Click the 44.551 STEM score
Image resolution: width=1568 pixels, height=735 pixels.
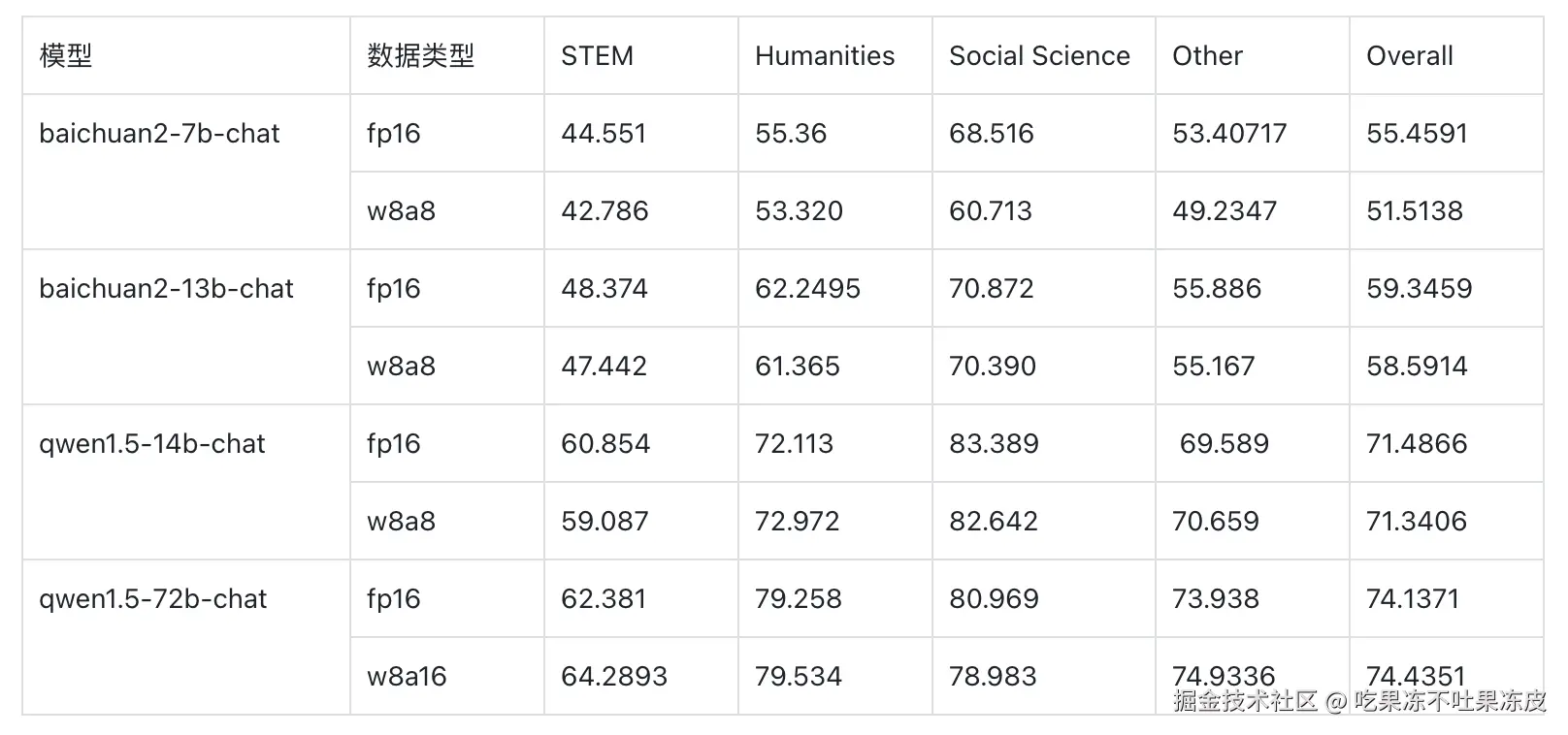604,134
